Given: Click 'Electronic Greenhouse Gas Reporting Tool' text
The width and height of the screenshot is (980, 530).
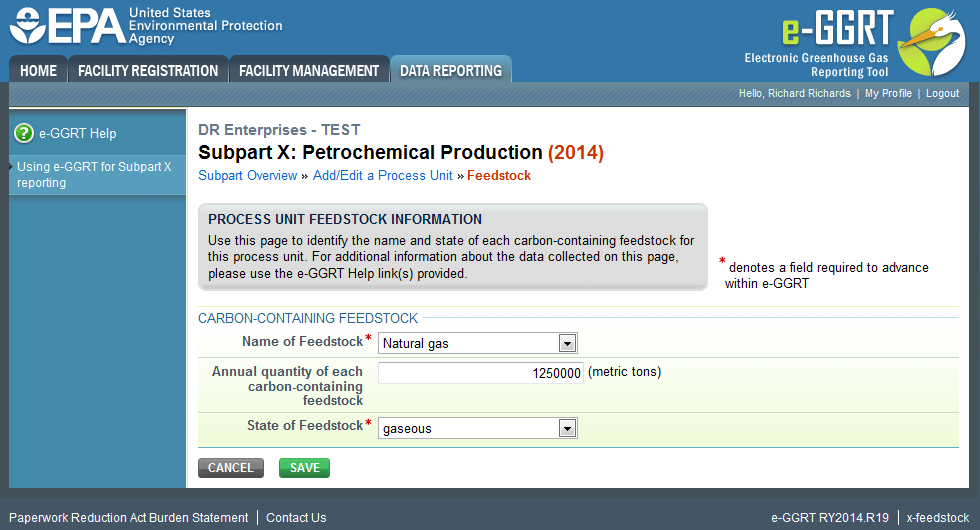Looking at the screenshot, I should (x=816, y=65).
